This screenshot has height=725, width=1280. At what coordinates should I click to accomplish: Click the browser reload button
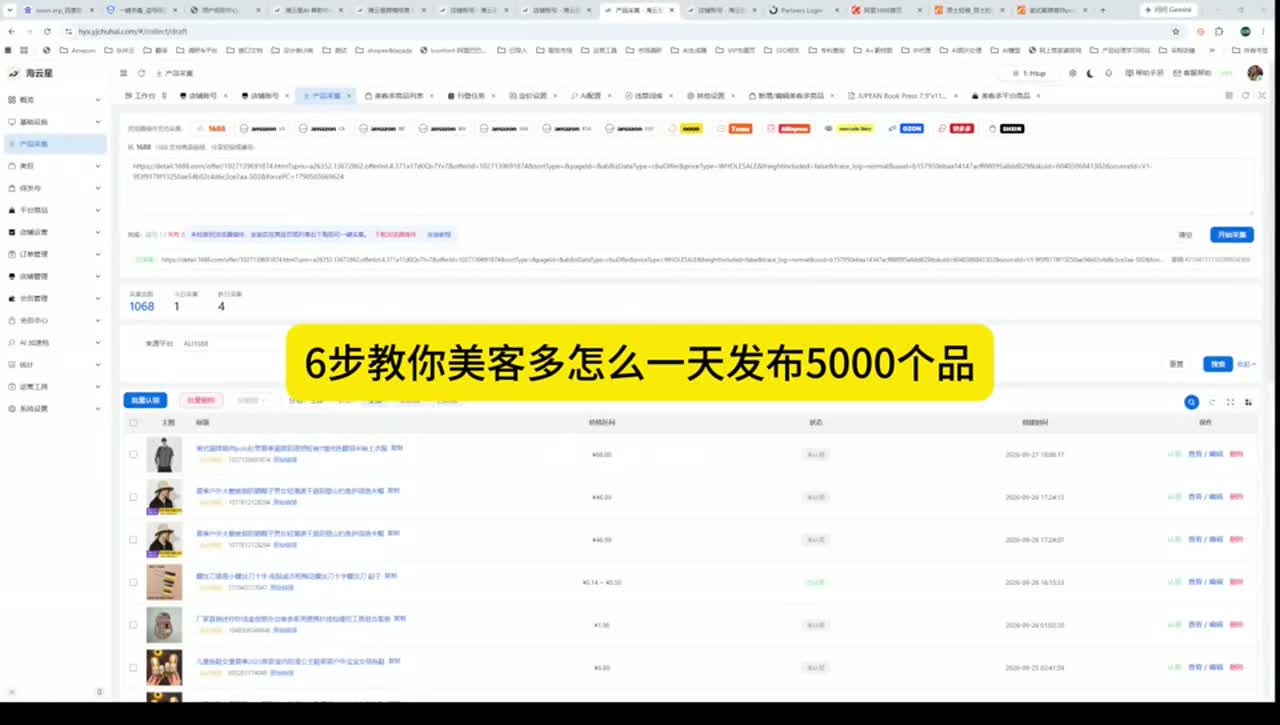pyautogui.click(x=47, y=31)
